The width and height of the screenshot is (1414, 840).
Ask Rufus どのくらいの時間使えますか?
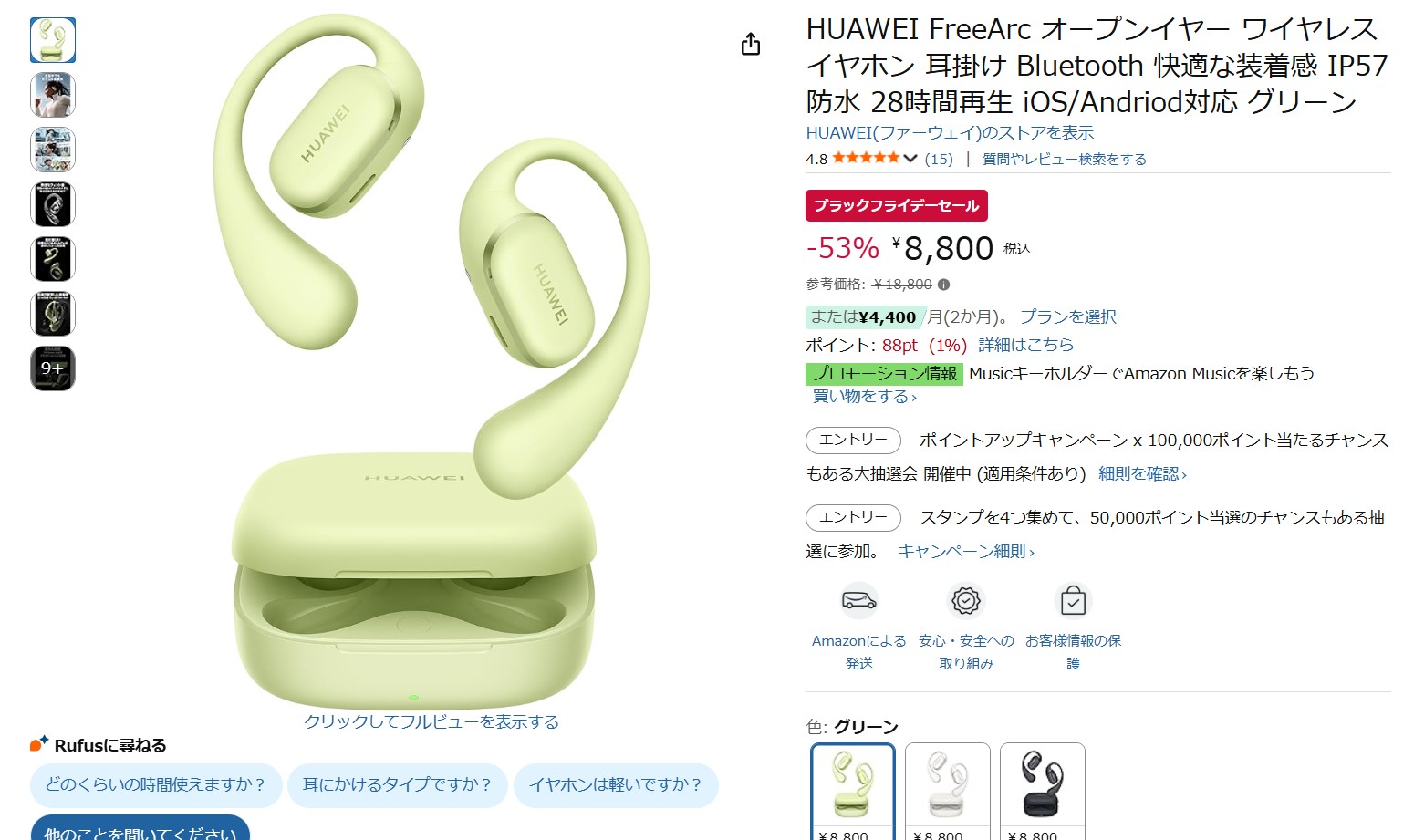156,785
